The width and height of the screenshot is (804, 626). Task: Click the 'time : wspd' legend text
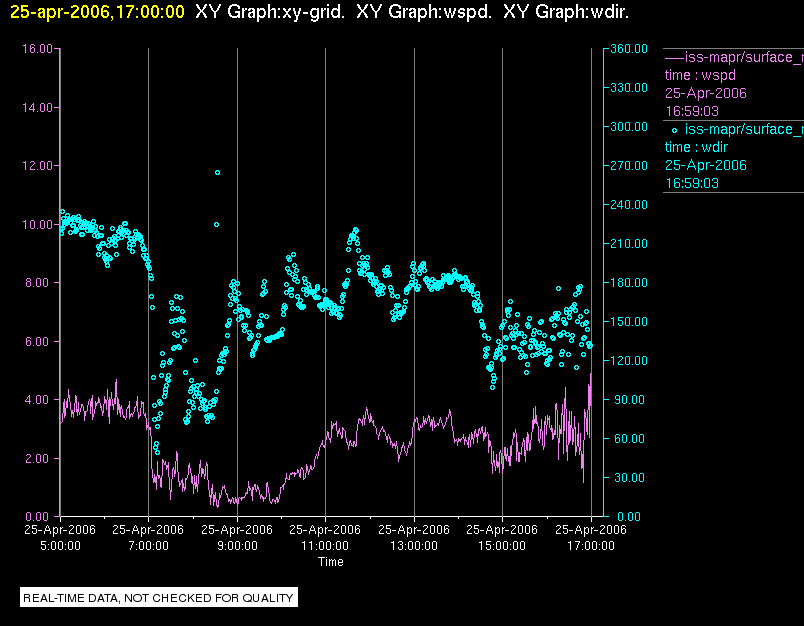pos(700,75)
